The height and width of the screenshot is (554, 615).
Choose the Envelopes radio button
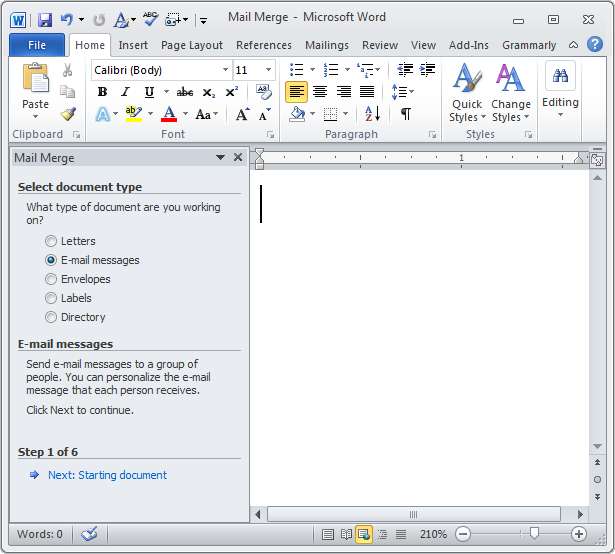[x=51, y=279]
